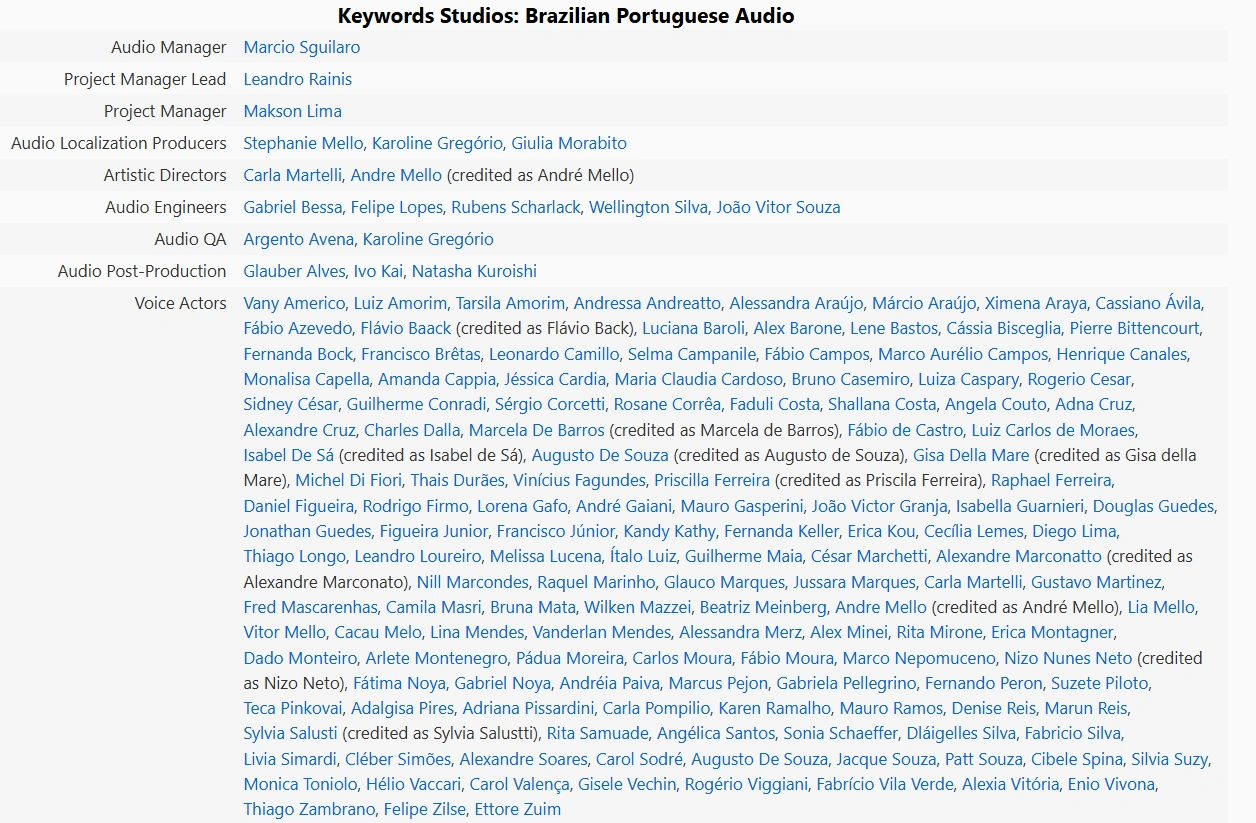1256x823 pixels.
Task: Click Argento Avena in Audio QA
Action: [299, 239]
